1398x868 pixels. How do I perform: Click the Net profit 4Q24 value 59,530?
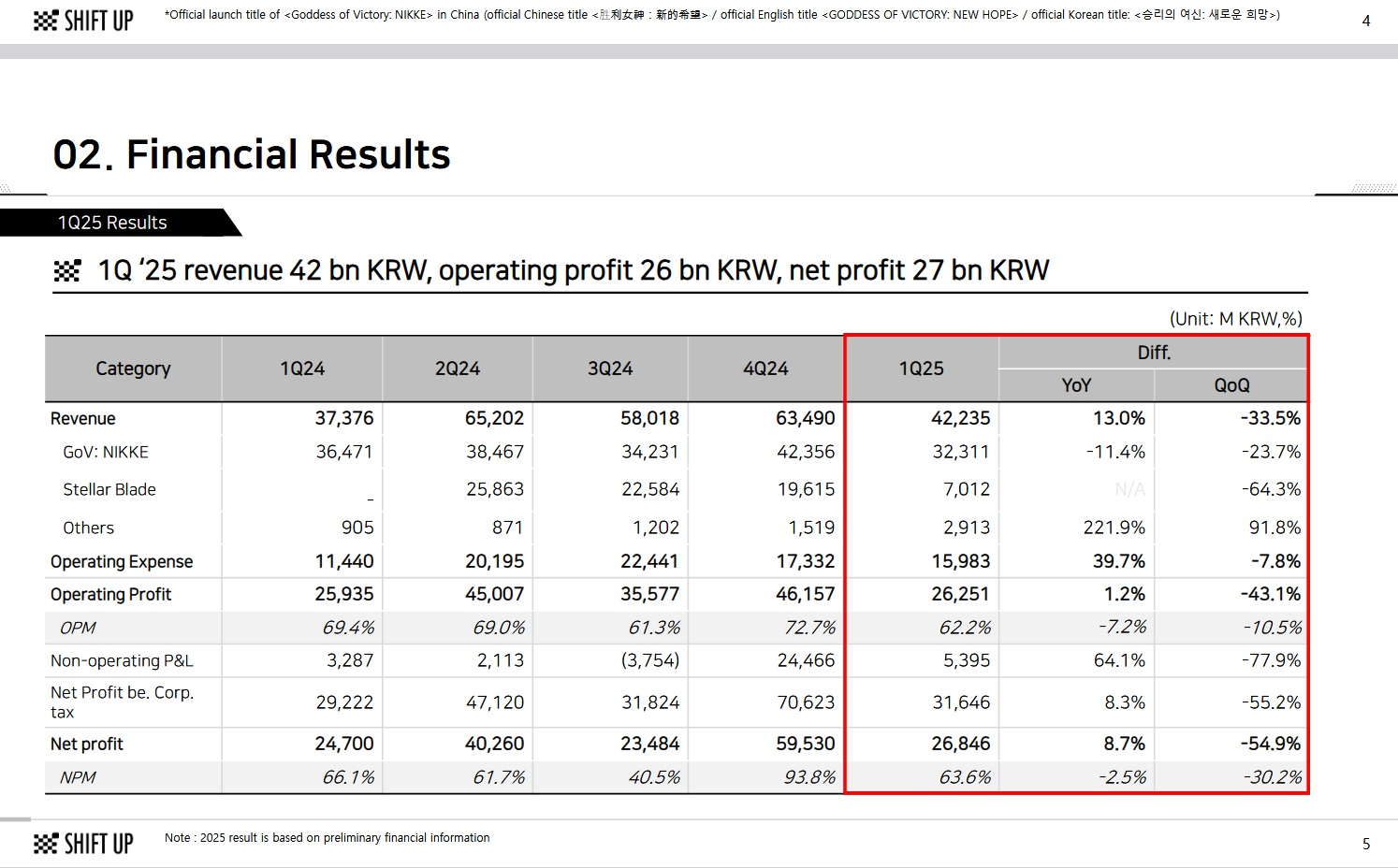point(805,744)
